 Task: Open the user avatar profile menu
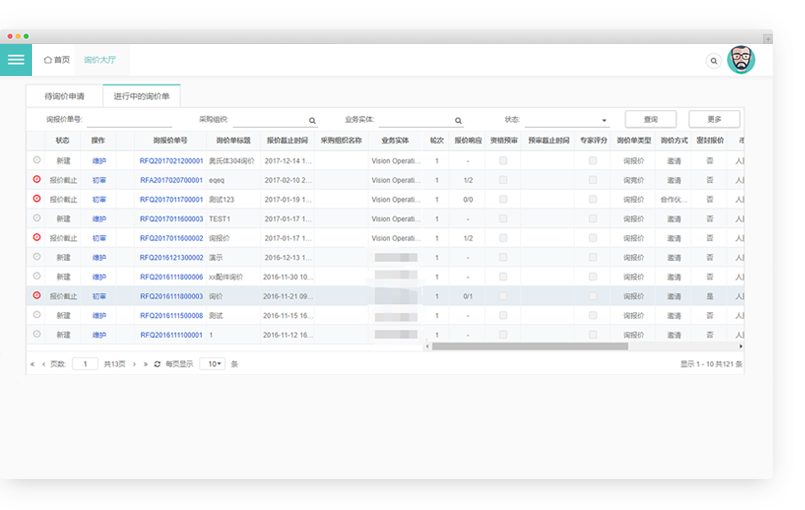[x=741, y=59]
